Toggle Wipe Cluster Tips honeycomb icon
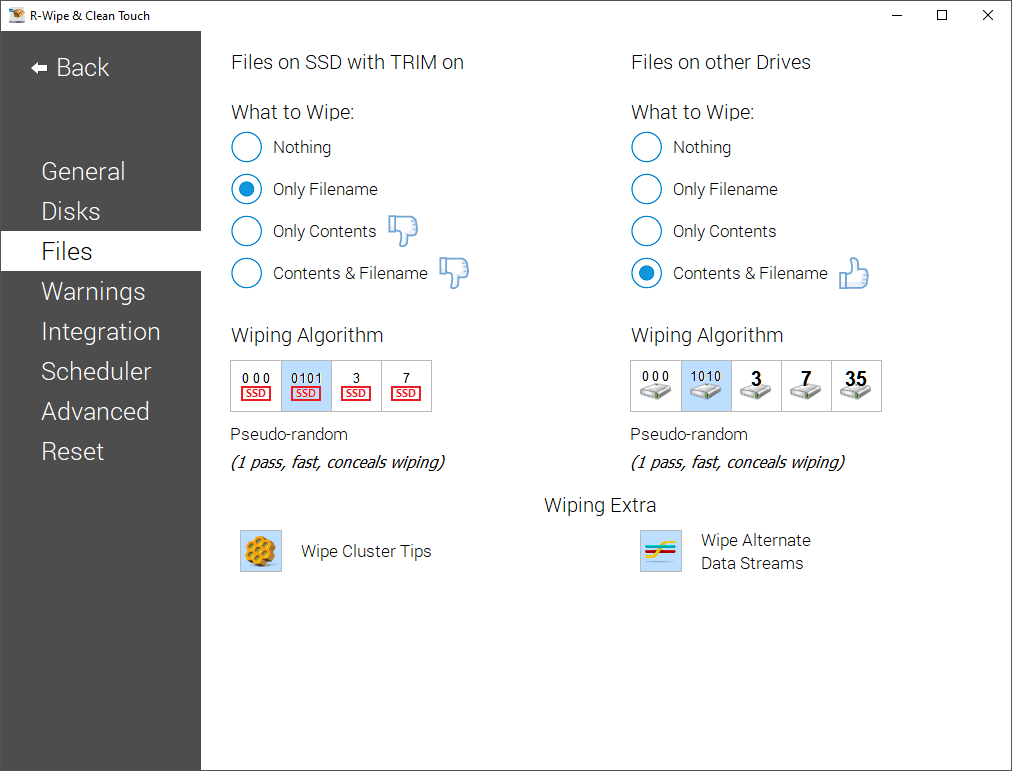 (x=261, y=551)
